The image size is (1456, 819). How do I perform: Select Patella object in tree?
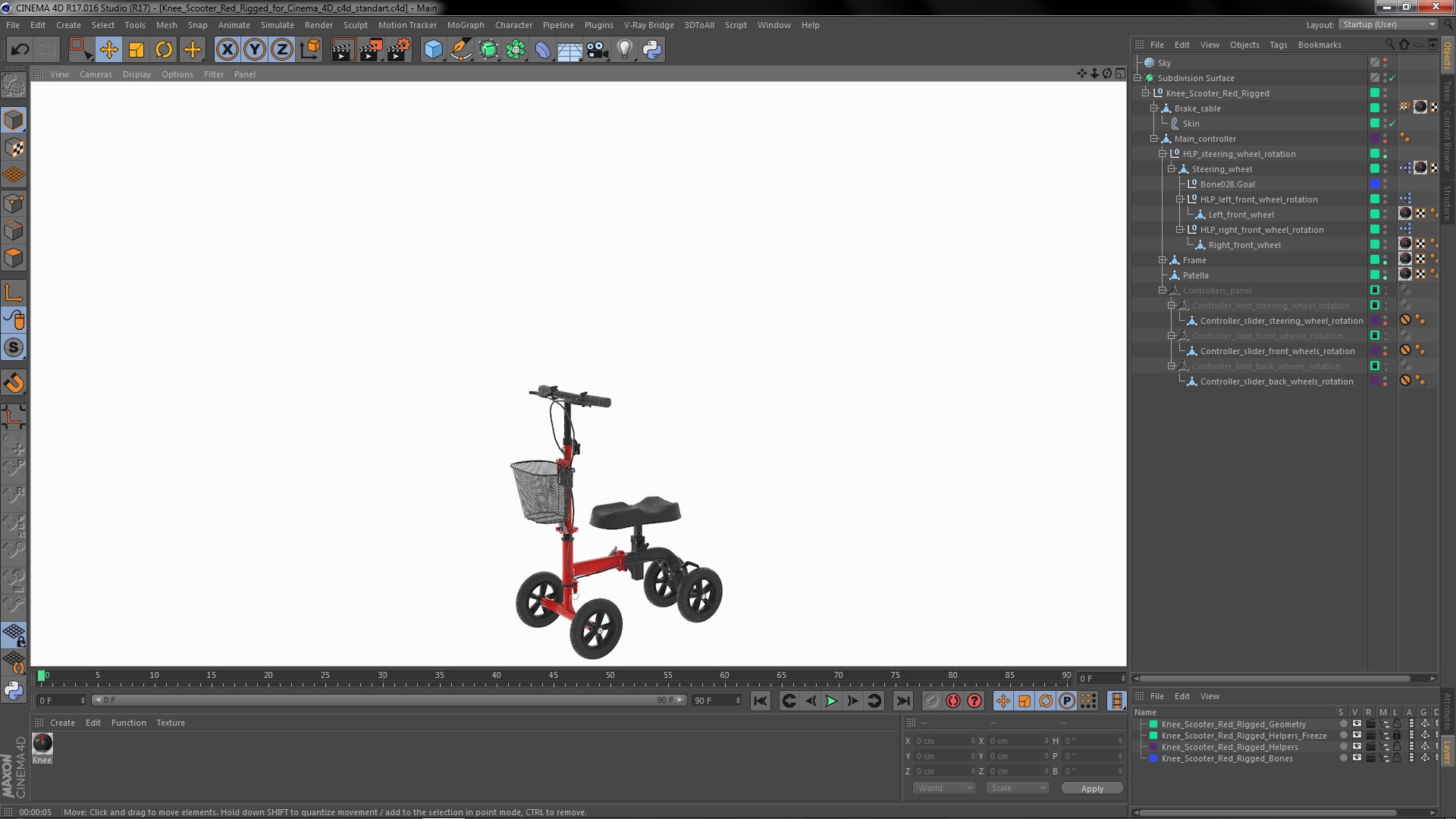point(1195,275)
